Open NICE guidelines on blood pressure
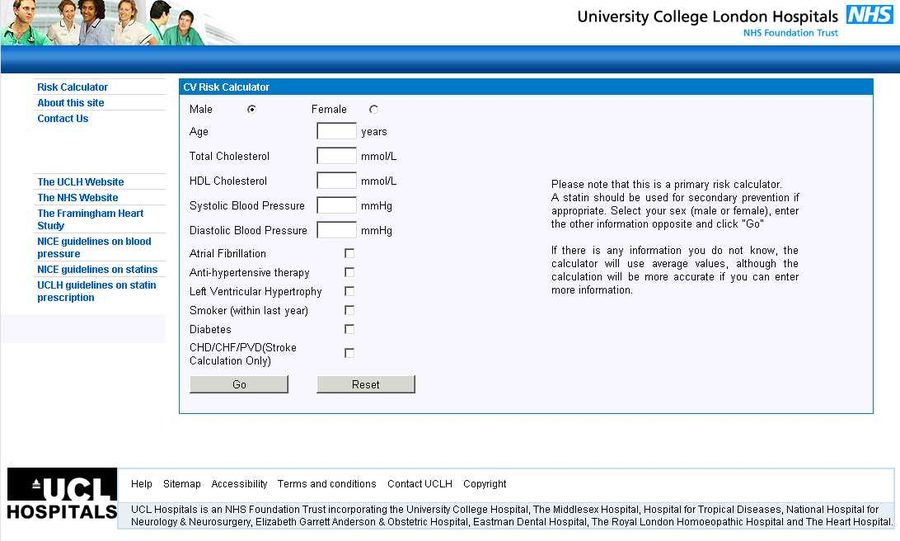The height and width of the screenshot is (541, 900). point(94,247)
